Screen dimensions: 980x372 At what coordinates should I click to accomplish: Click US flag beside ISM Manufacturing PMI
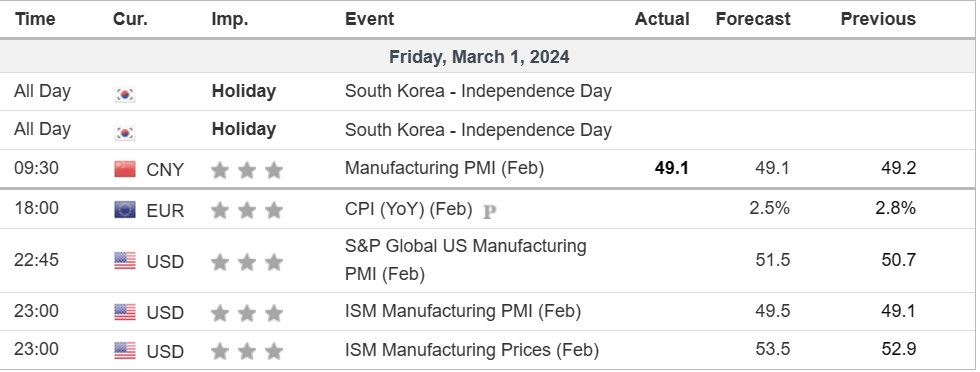click(125, 312)
